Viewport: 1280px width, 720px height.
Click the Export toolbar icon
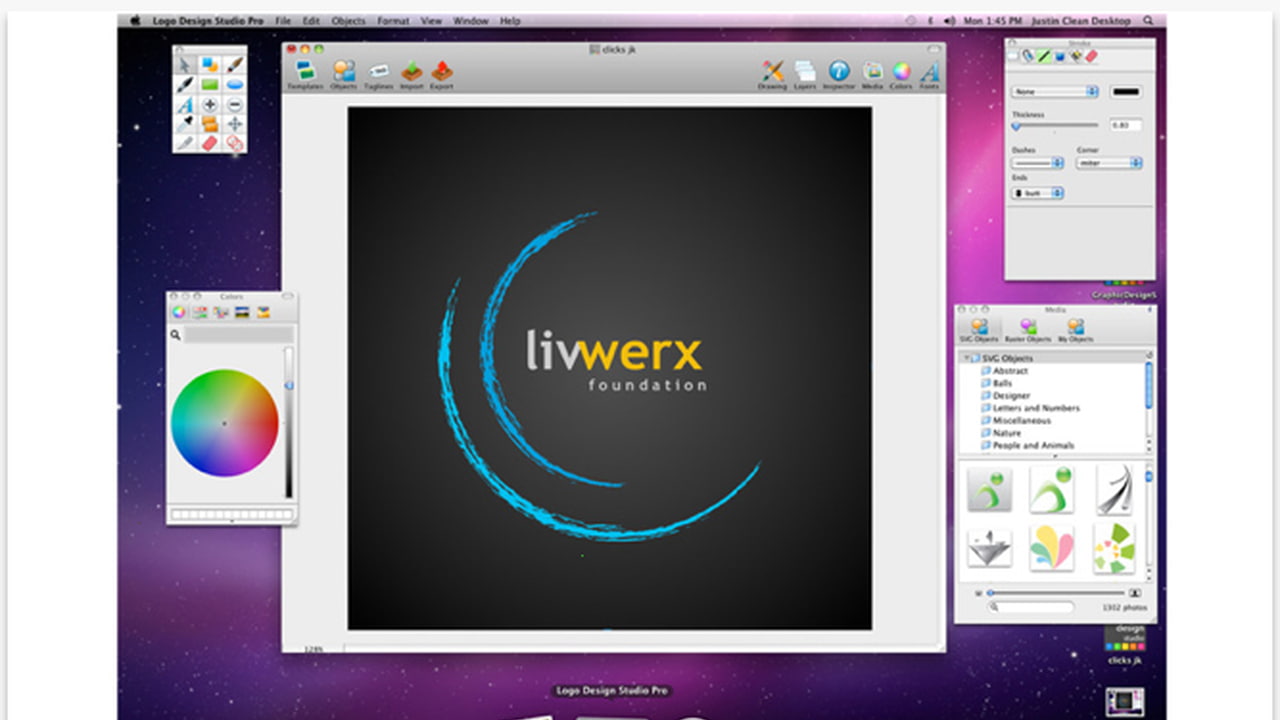441,73
